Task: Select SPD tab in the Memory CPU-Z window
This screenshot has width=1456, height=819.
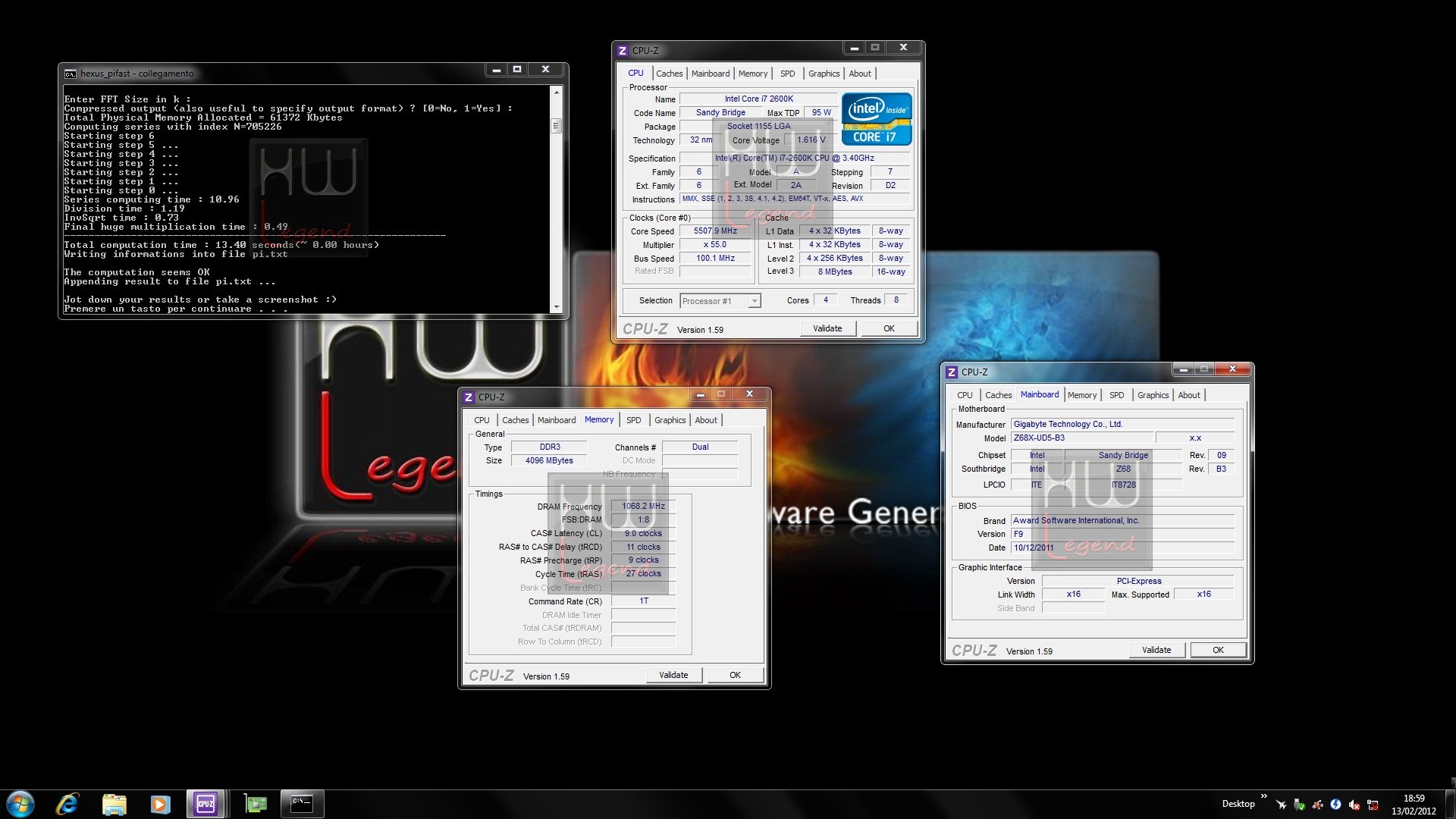Action: point(634,420)
